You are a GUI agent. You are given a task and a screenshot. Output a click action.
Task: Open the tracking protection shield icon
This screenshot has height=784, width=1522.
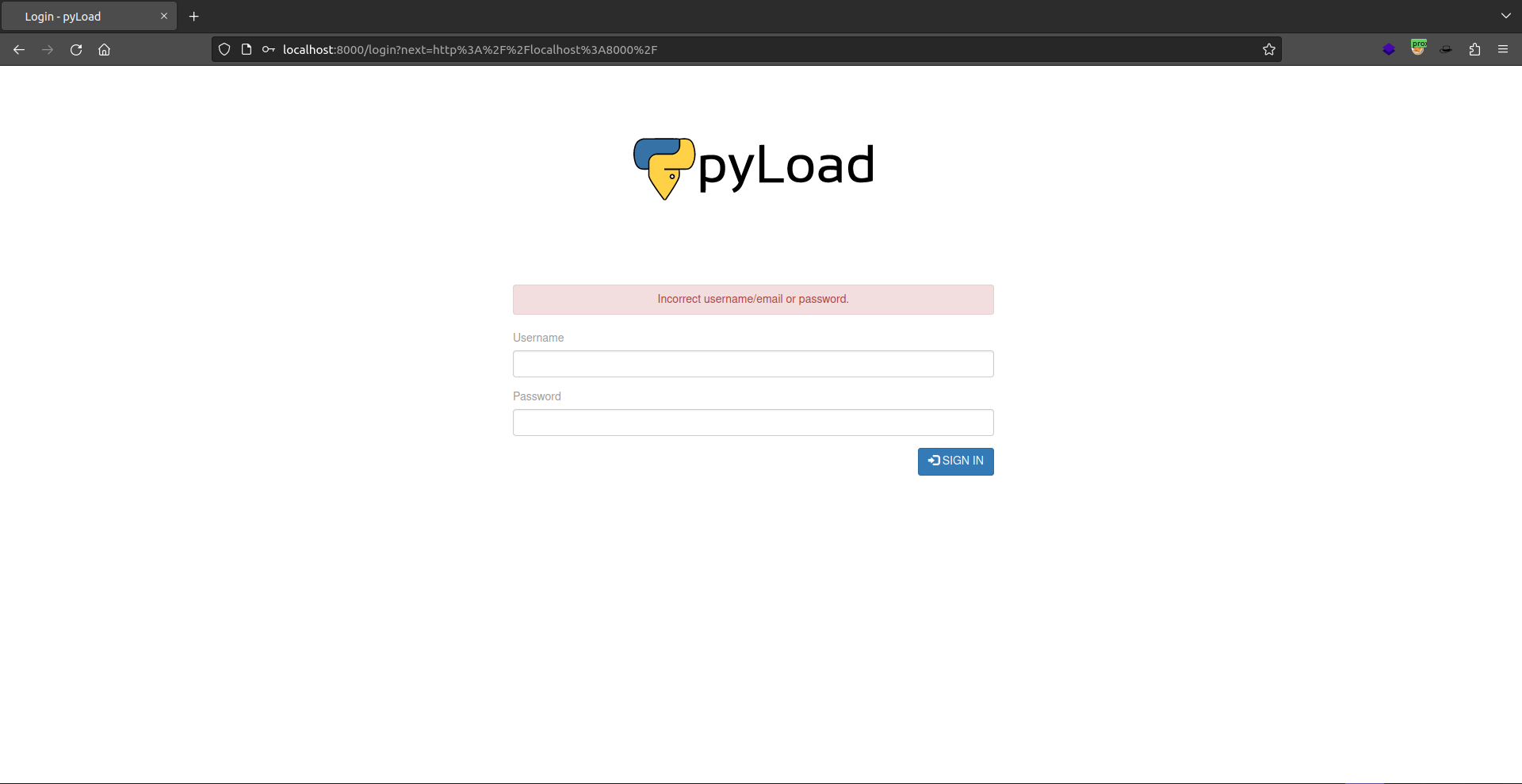coord(224,49)
